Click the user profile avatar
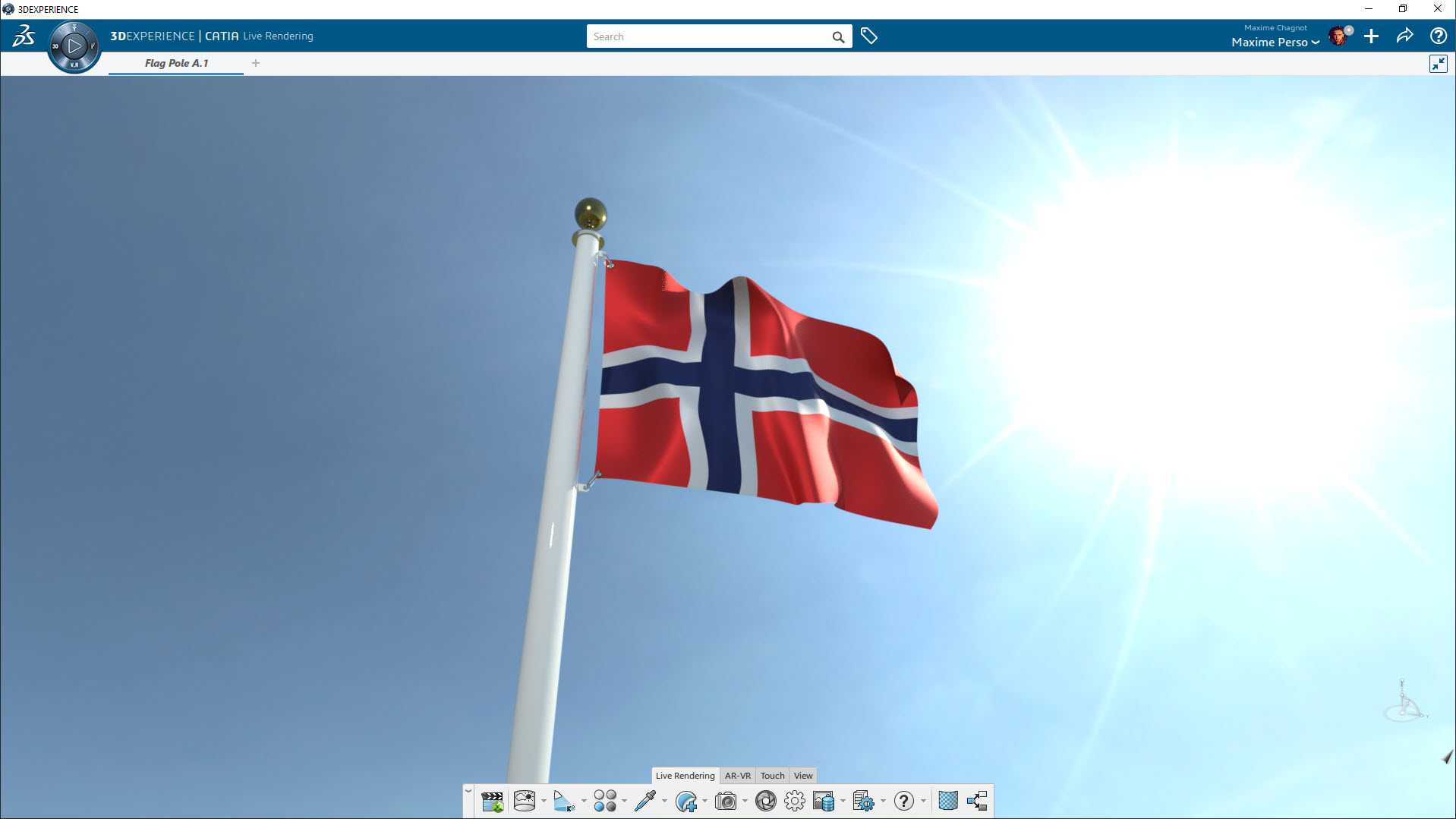 click(1338, 36)
